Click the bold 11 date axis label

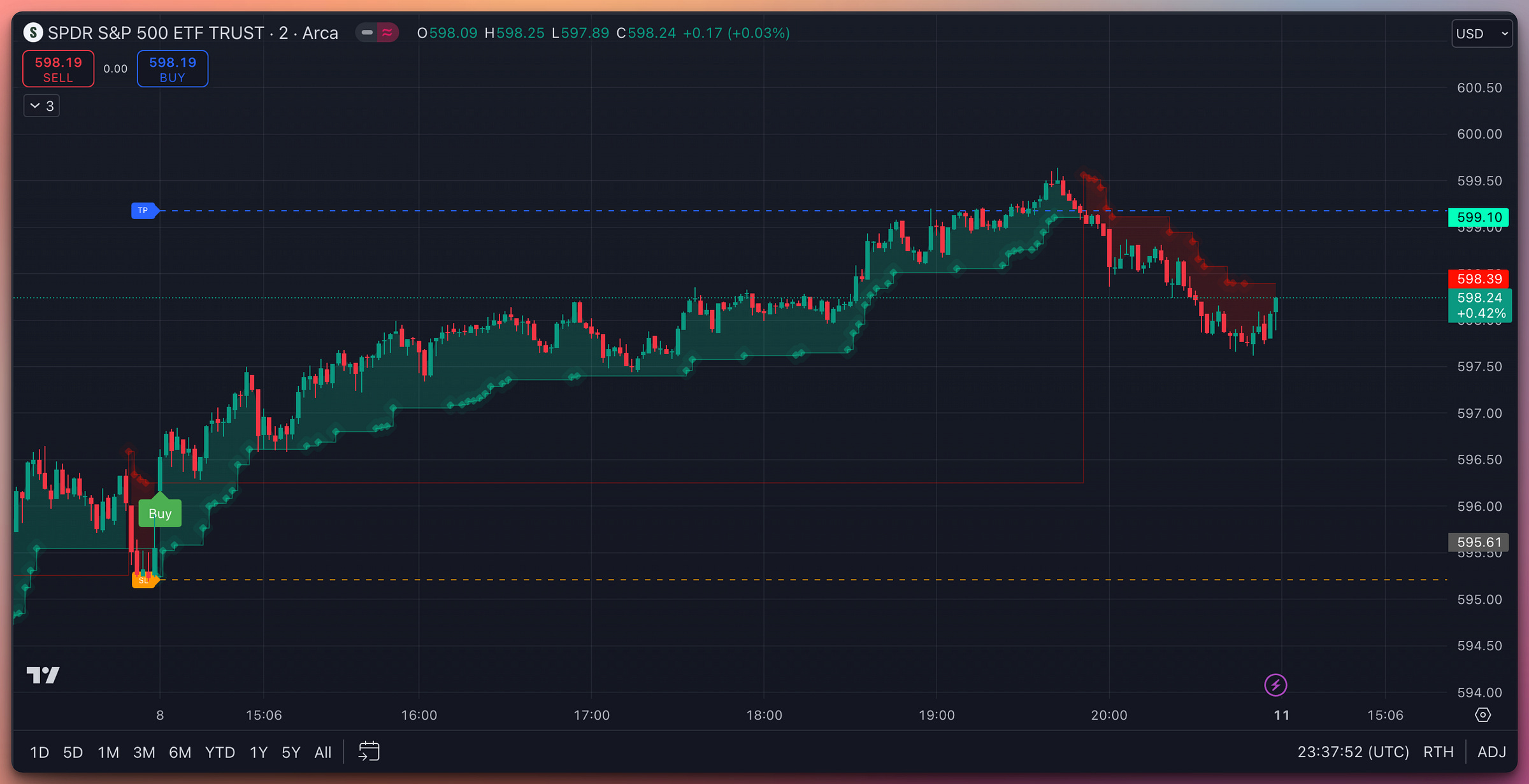(x=1282, y=715)
